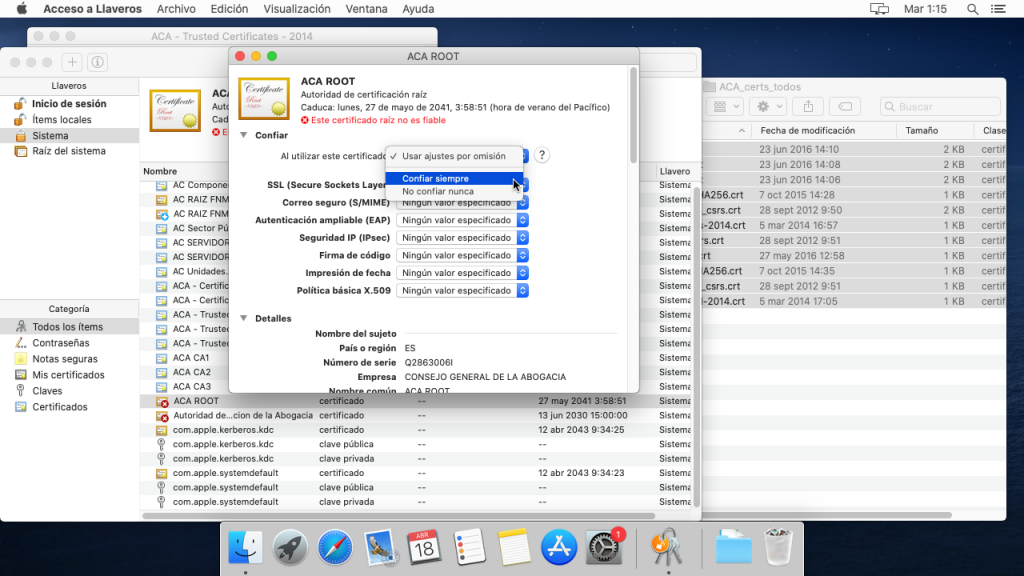Image resolution: width=1024 pixels, height=576 pixels.
Task: Click the Spotlight search icon in menu bar
Action: (972, 9)
